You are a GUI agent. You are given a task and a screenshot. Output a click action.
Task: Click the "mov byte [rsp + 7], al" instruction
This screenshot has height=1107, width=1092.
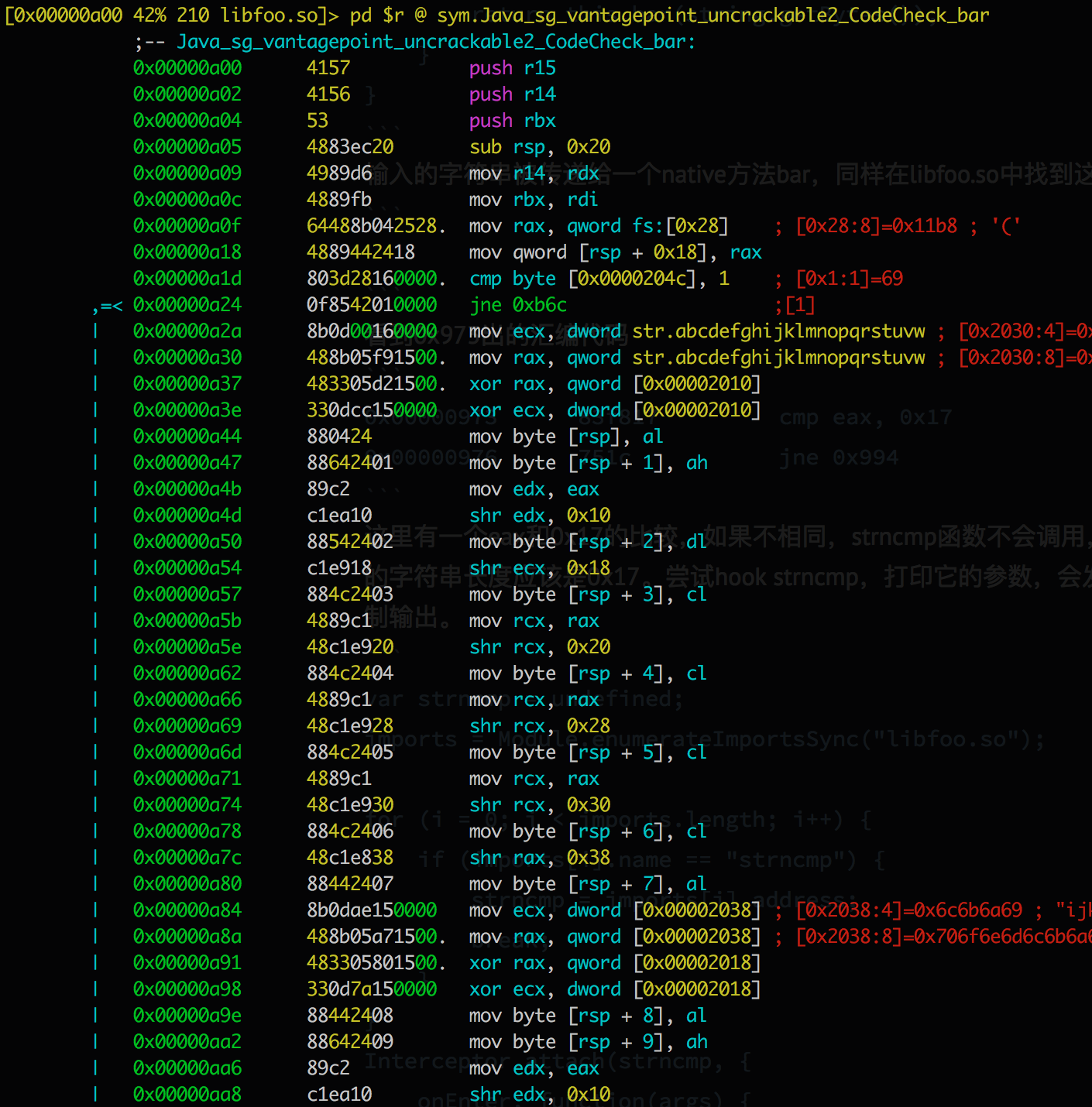click(587, 884)
